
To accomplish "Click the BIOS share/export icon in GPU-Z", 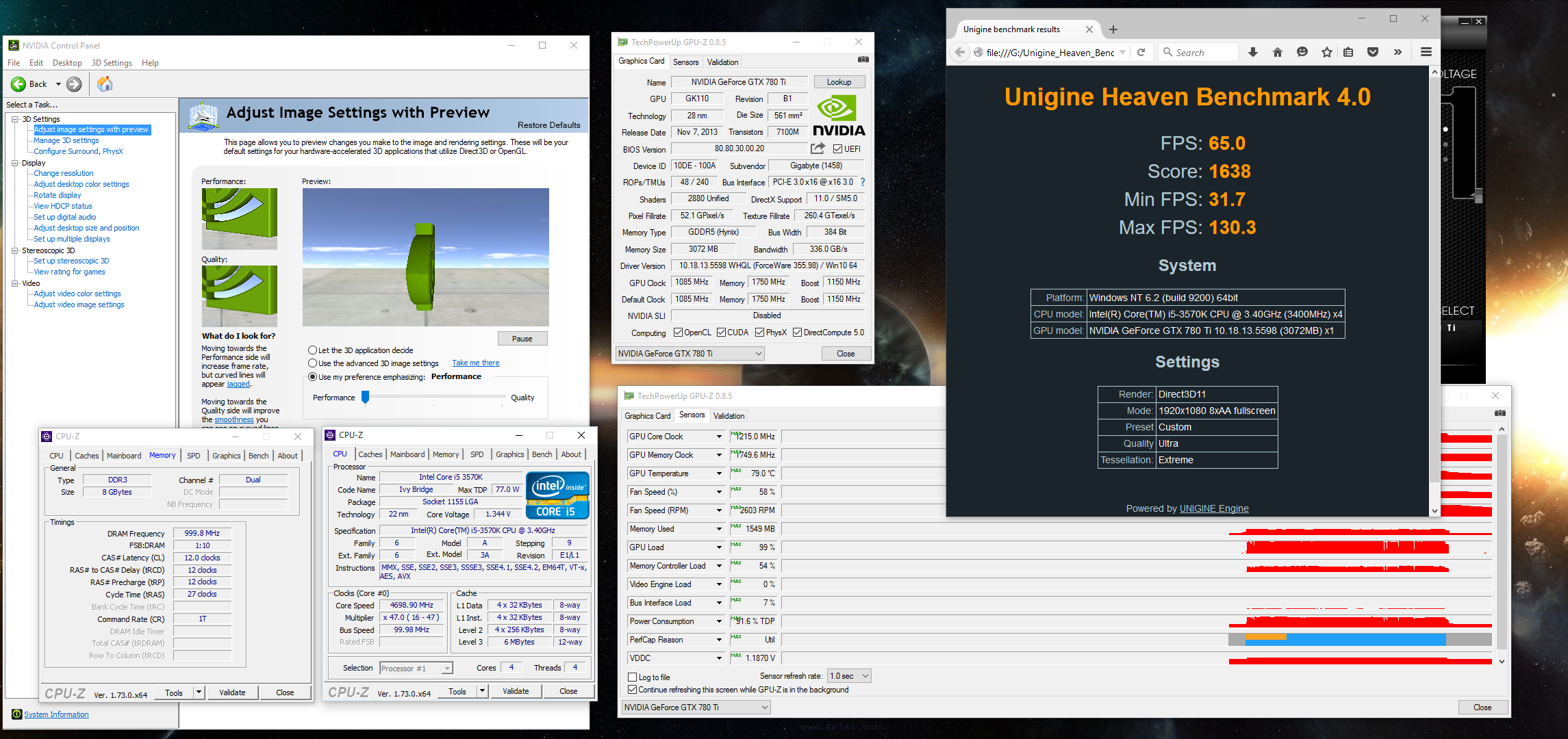I will 818,148.
